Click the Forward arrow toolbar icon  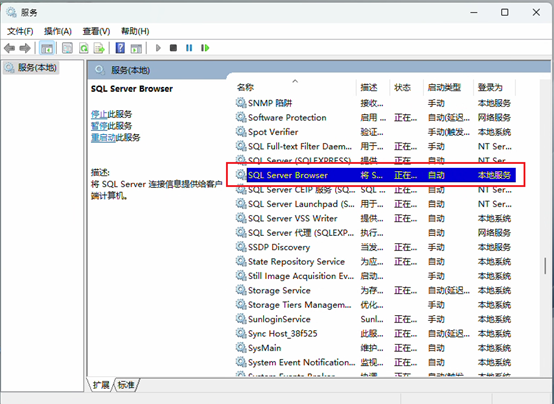pos(25,48)
